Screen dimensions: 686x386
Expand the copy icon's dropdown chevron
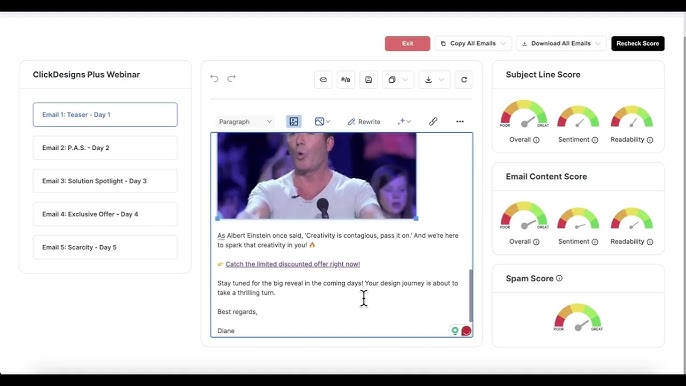point(405,80)
